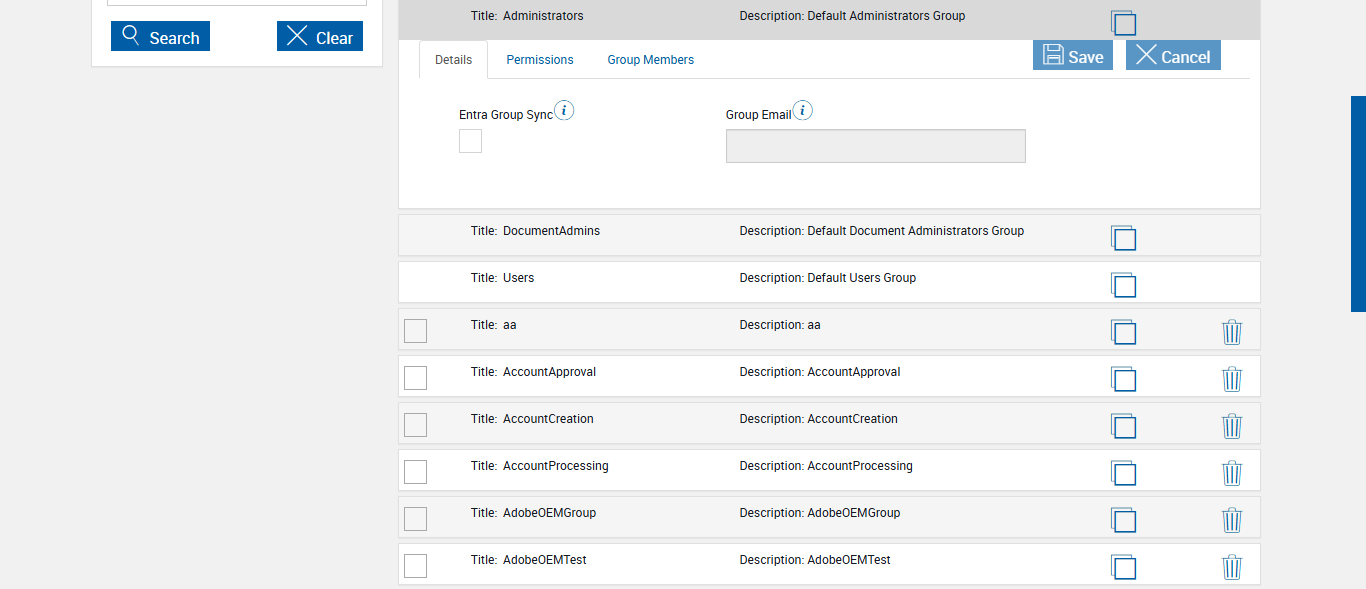Check the AdobeOEMGroup row checkbox

click(x=415, y=519)
